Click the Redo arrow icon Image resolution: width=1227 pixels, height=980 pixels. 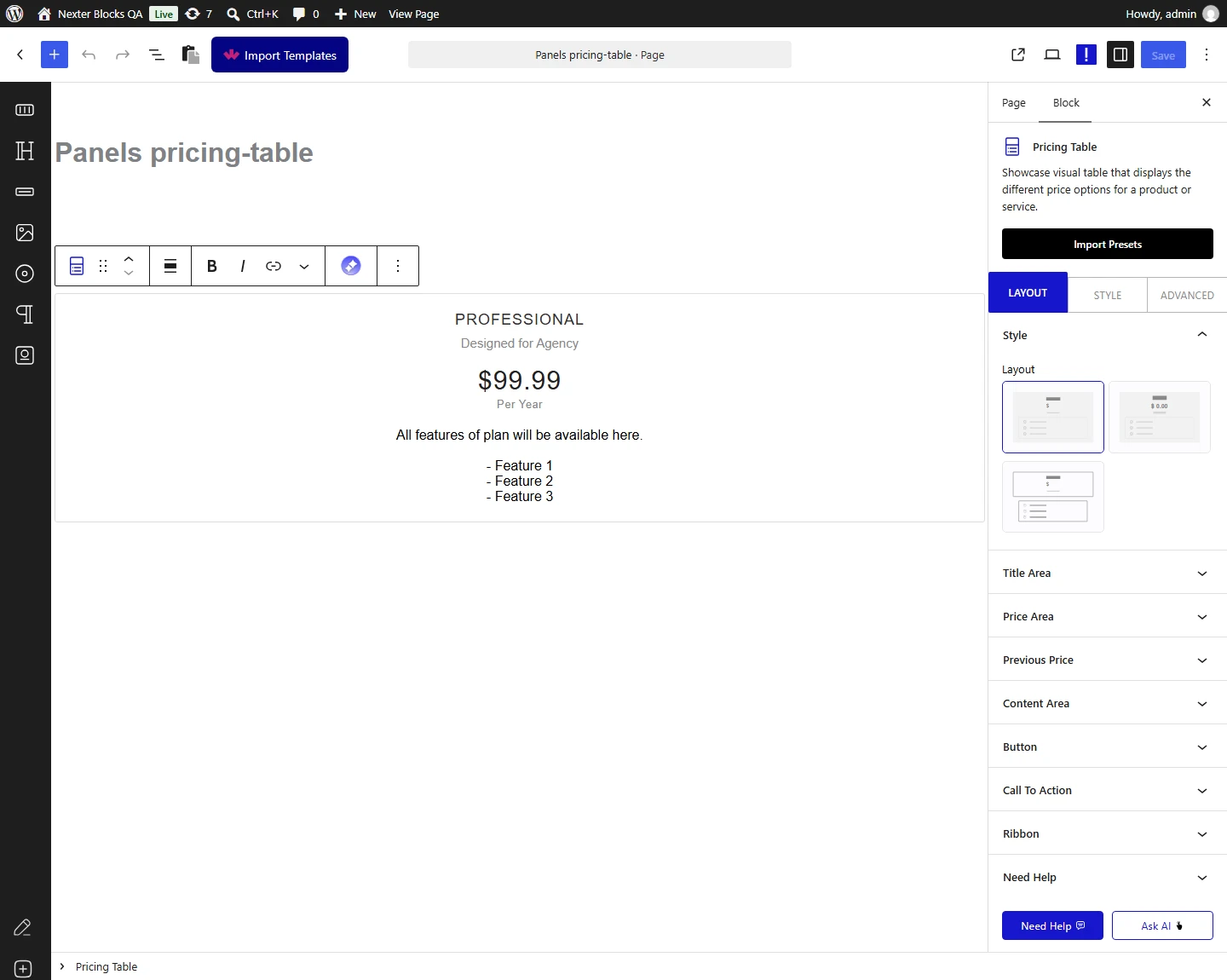[x=123, y=55]
